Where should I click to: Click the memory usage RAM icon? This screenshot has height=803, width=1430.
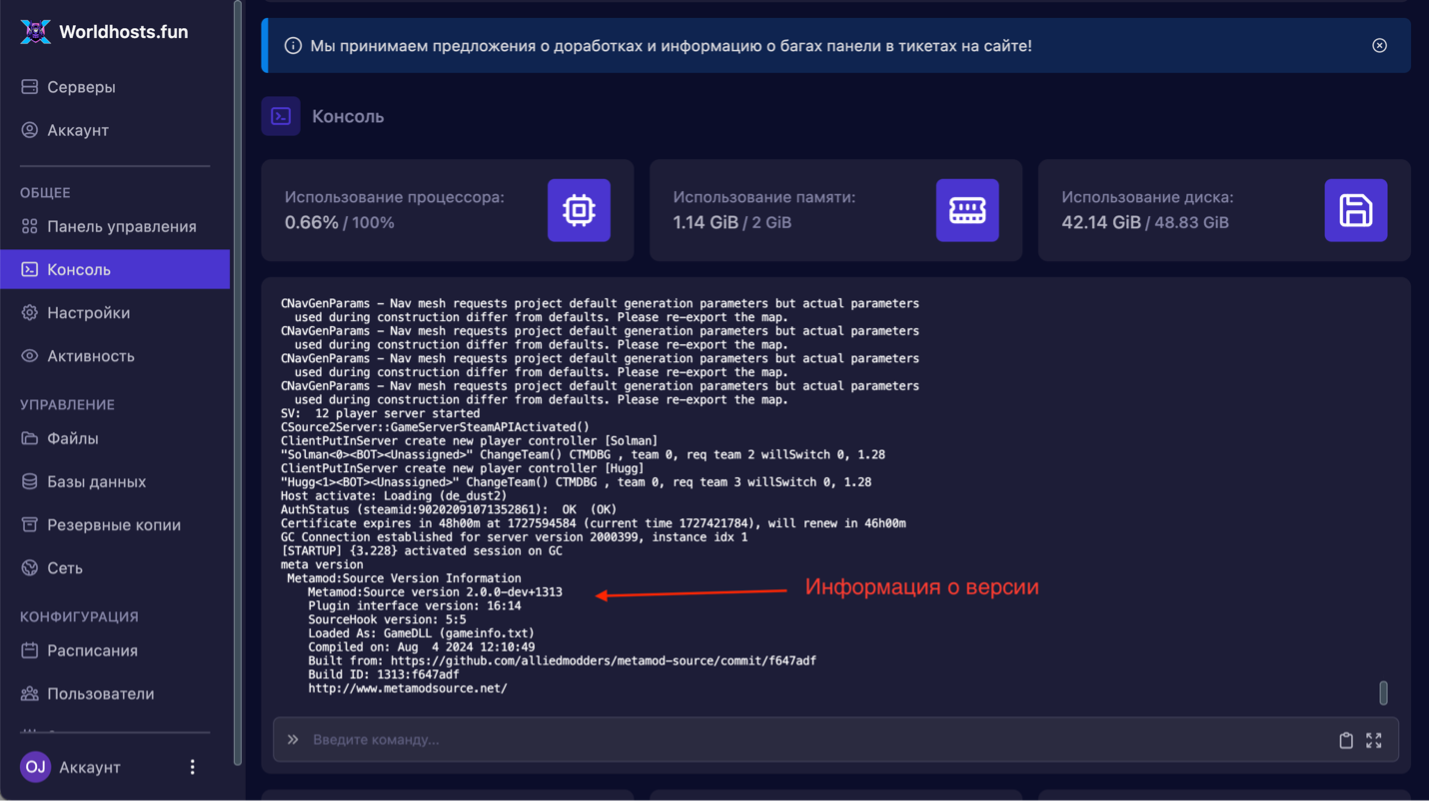pyautogui.click(x=966, y=210)
